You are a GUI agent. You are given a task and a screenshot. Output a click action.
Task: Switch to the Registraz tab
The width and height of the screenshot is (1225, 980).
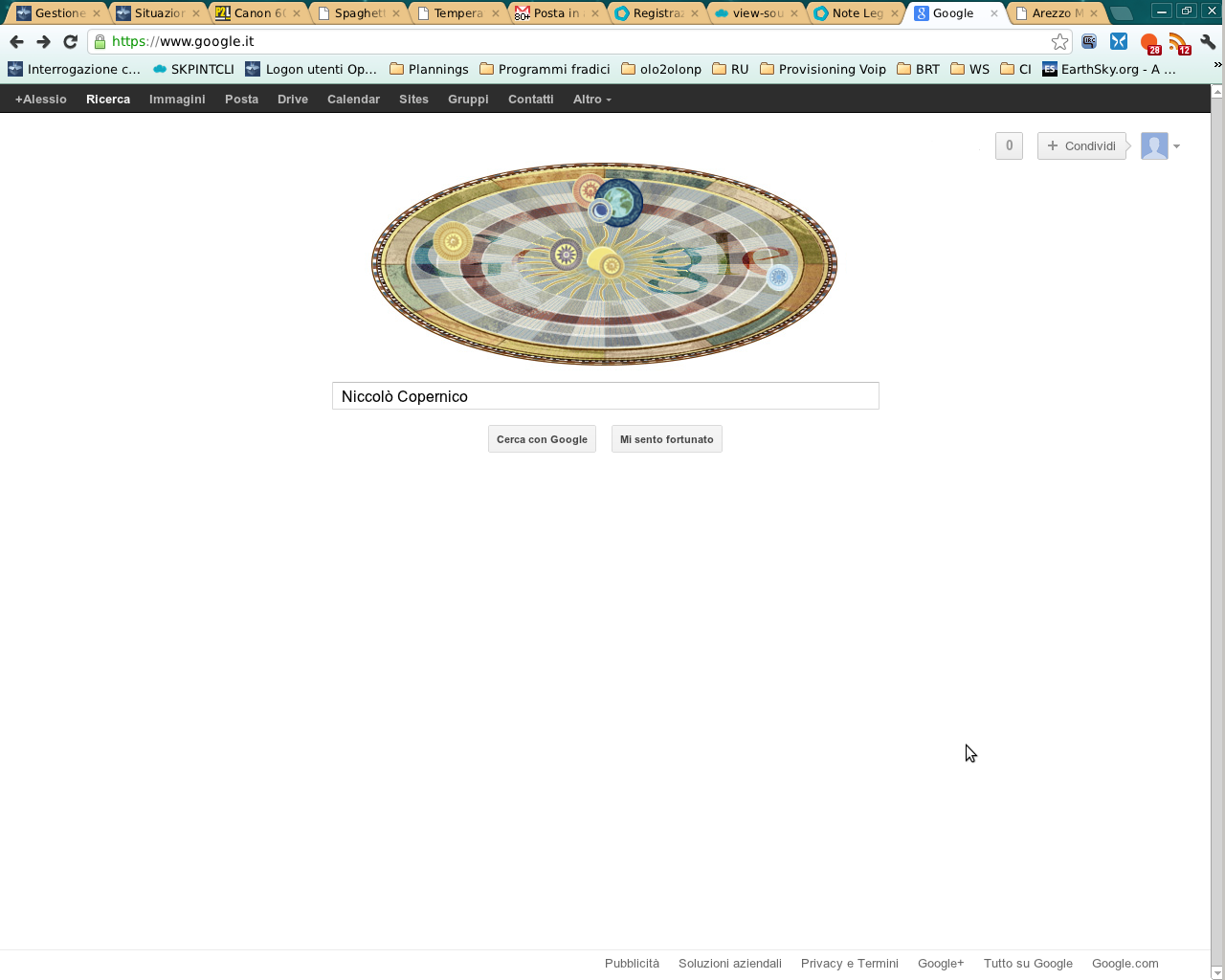pyautogui.click(x=657, y=13)
